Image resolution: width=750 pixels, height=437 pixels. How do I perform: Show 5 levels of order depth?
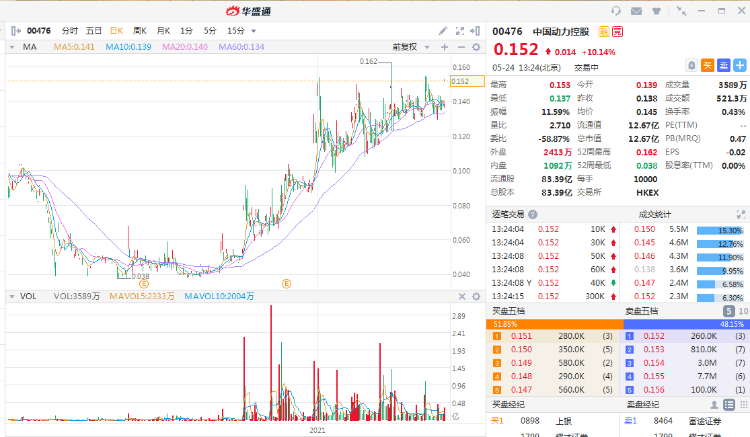click(728, 311)
